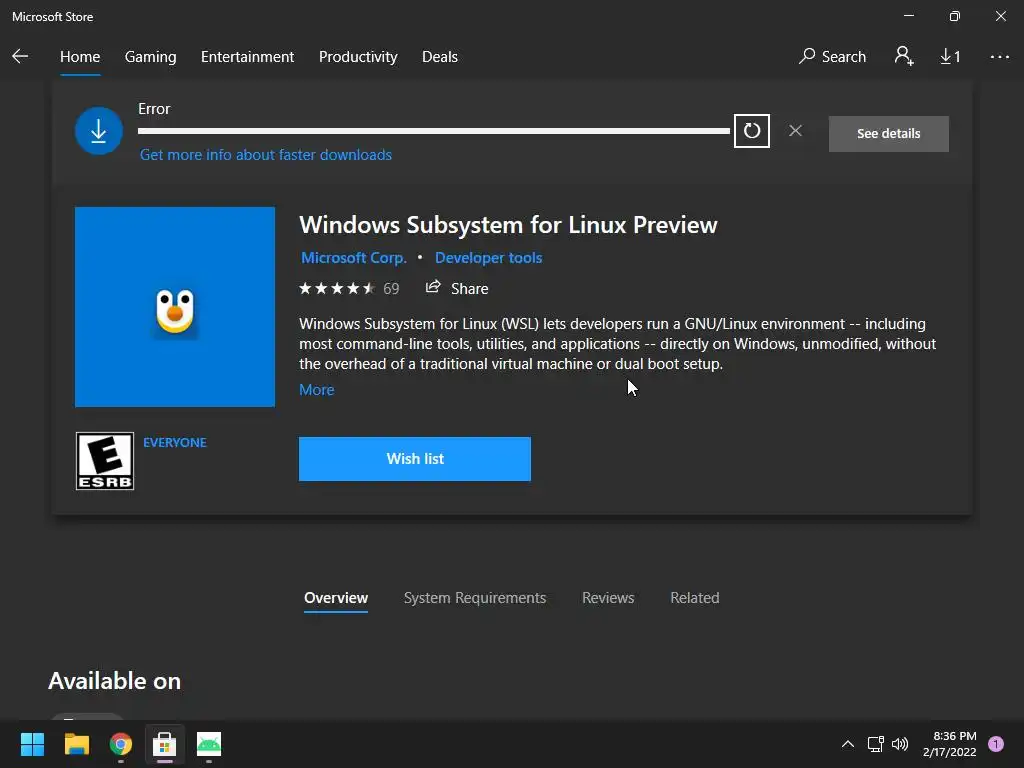1024x768 pixels.
Task: Open the Productivity tab
Action: [x=358, y=57]
